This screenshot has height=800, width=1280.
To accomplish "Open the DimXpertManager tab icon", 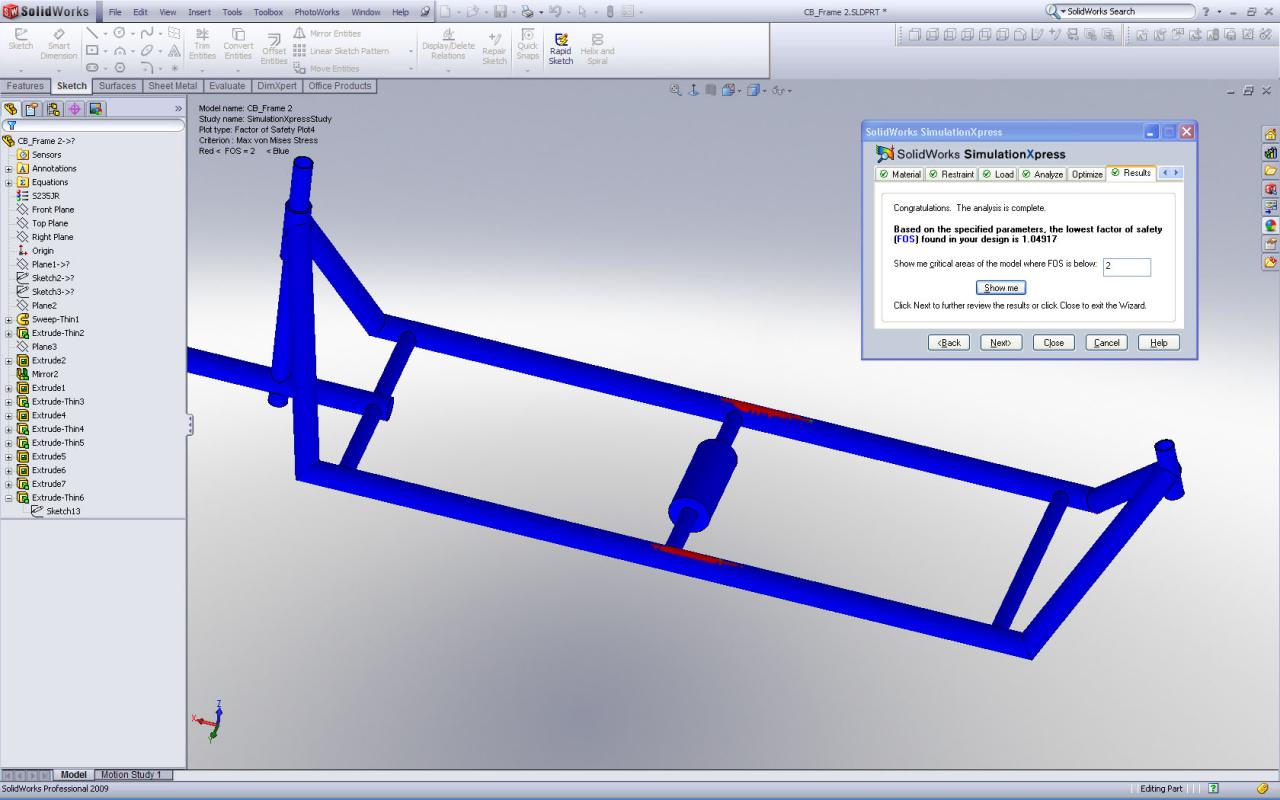I will pos(75,109).
